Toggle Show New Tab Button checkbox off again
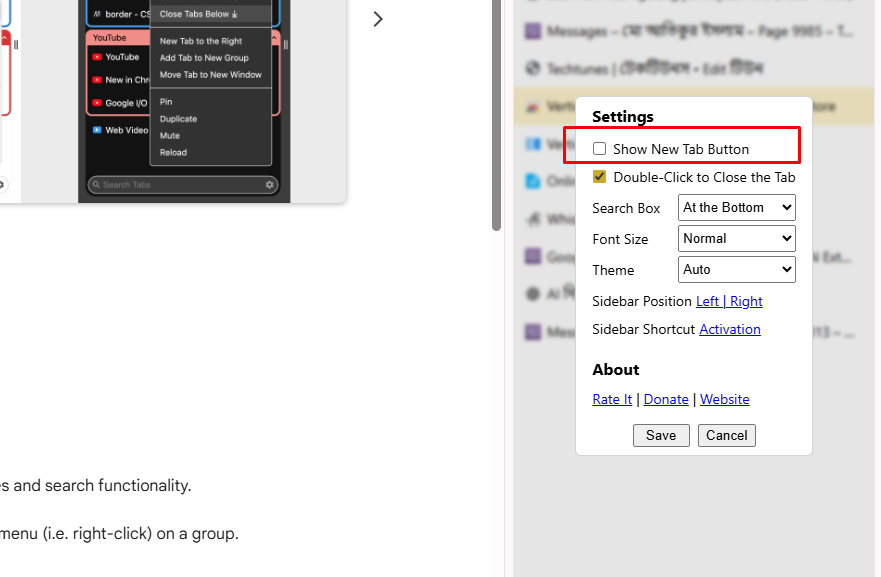881x577 pixels. click(599, 147)
